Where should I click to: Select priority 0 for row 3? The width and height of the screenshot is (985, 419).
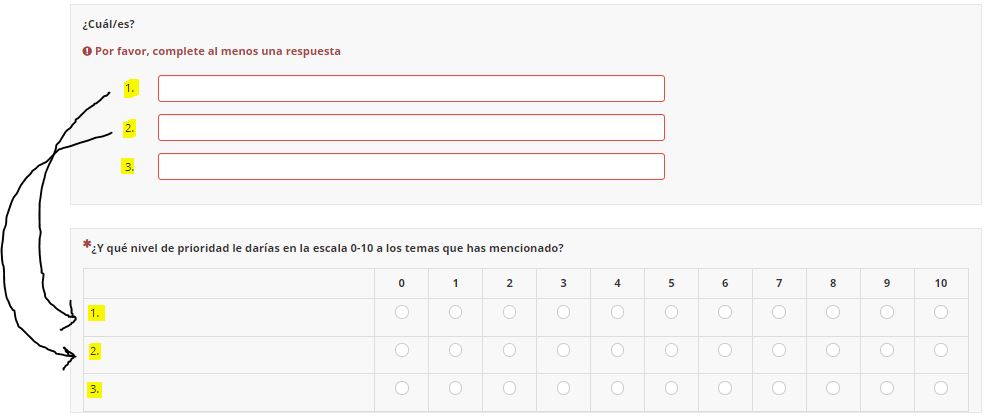pyautogui.click(x=402, y=388)
